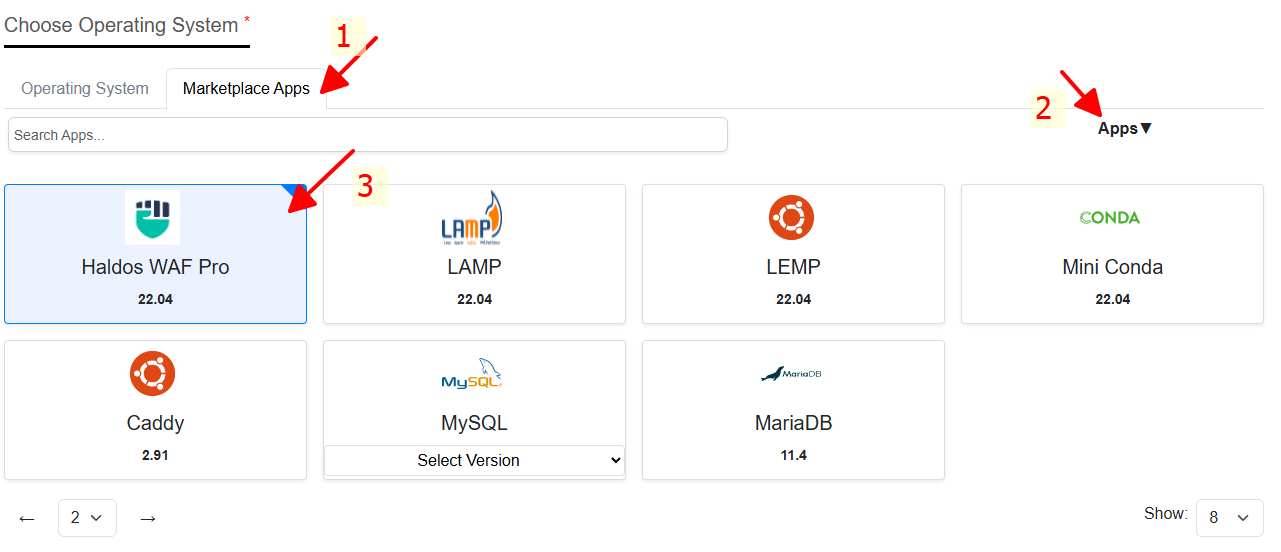This screenshot has width=1281, height=552.
Task: Open the page number dropdown
Action: tap(87, 518)
